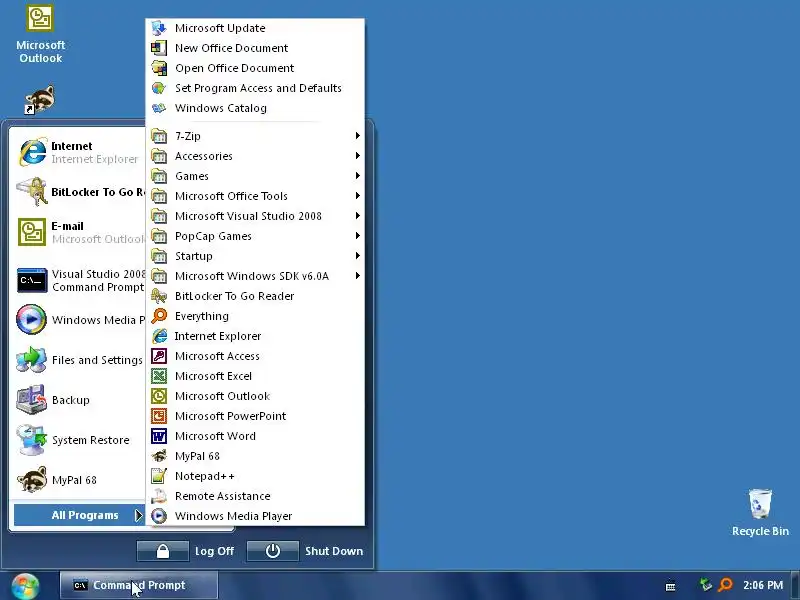The image size is (800, 600).
Task: Launch Notepad++
Action: tap(255, 476)
